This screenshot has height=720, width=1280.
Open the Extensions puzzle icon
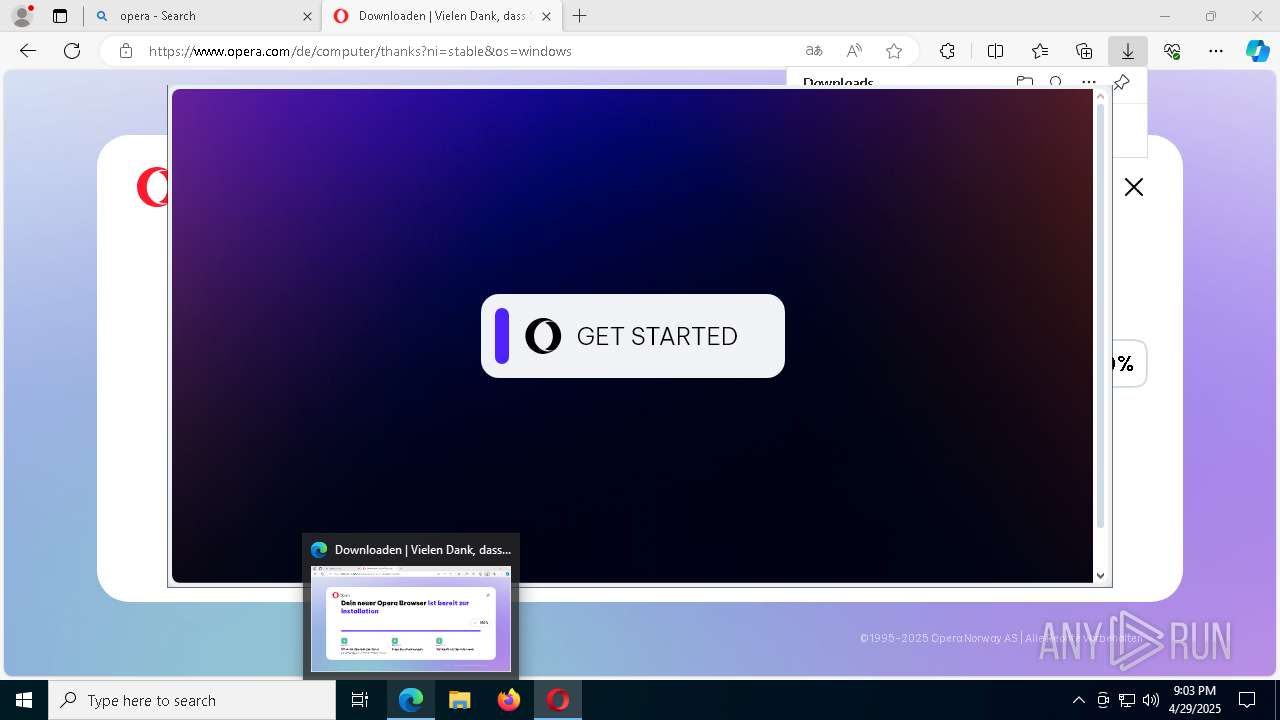[x=947, y=51]
